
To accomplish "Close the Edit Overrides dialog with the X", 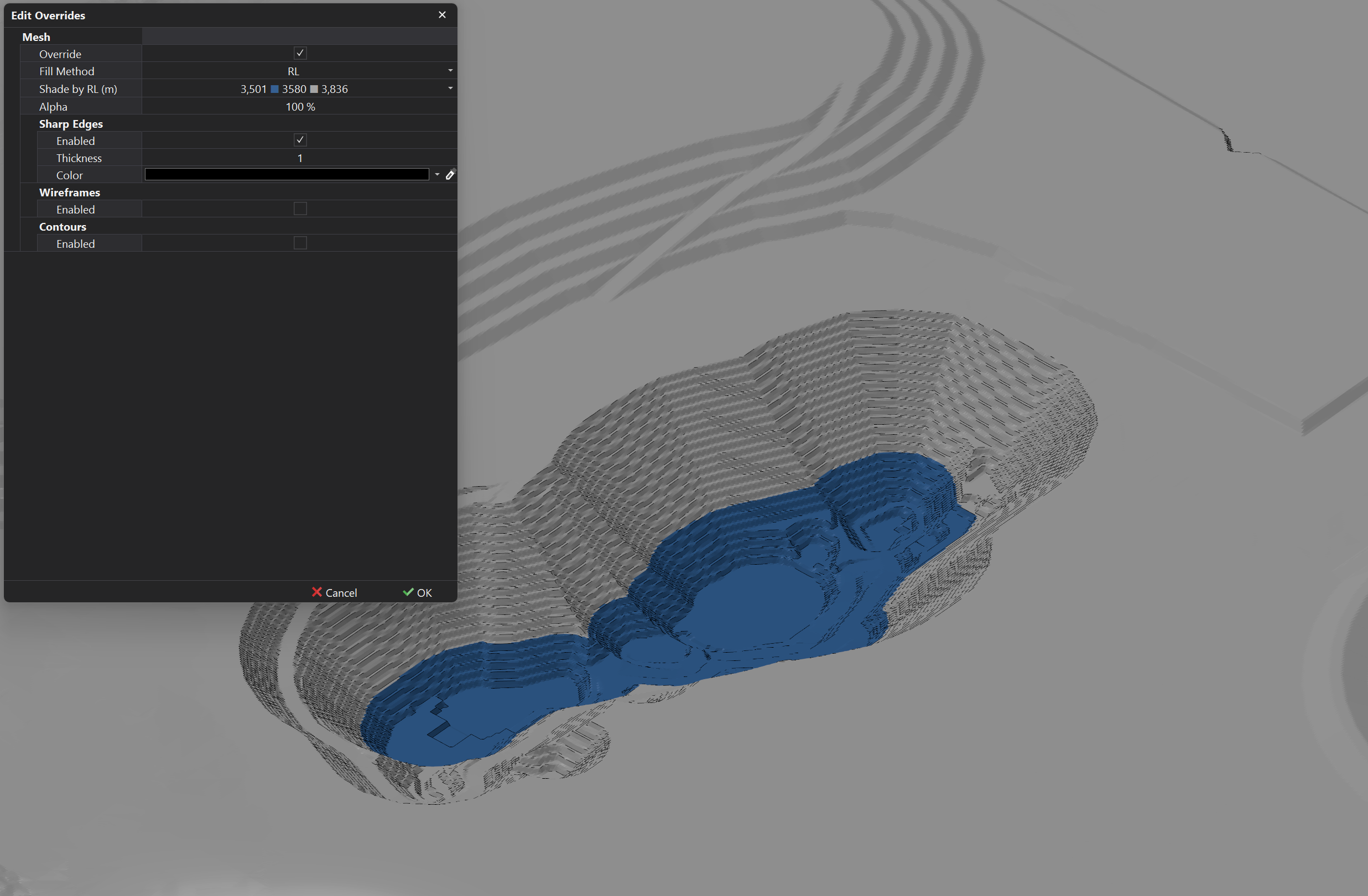I will pos(442,15).
